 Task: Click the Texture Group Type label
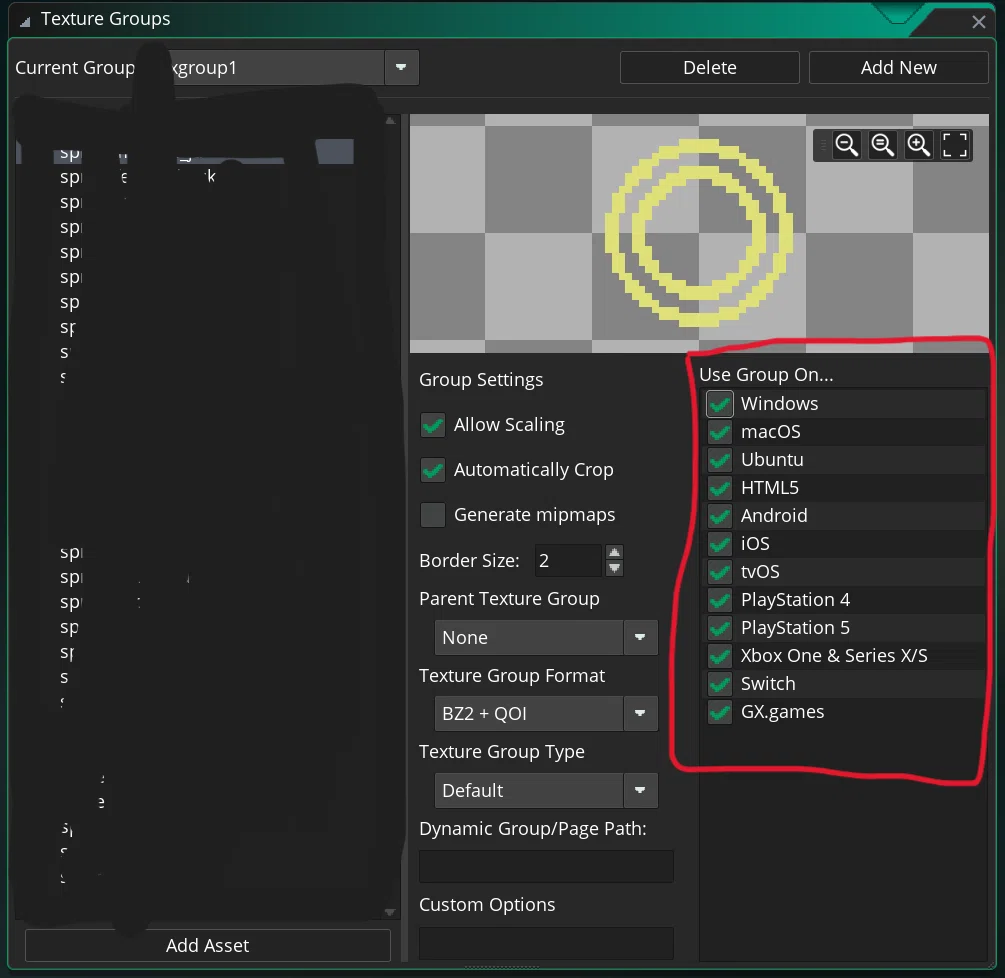click(502, 752)
